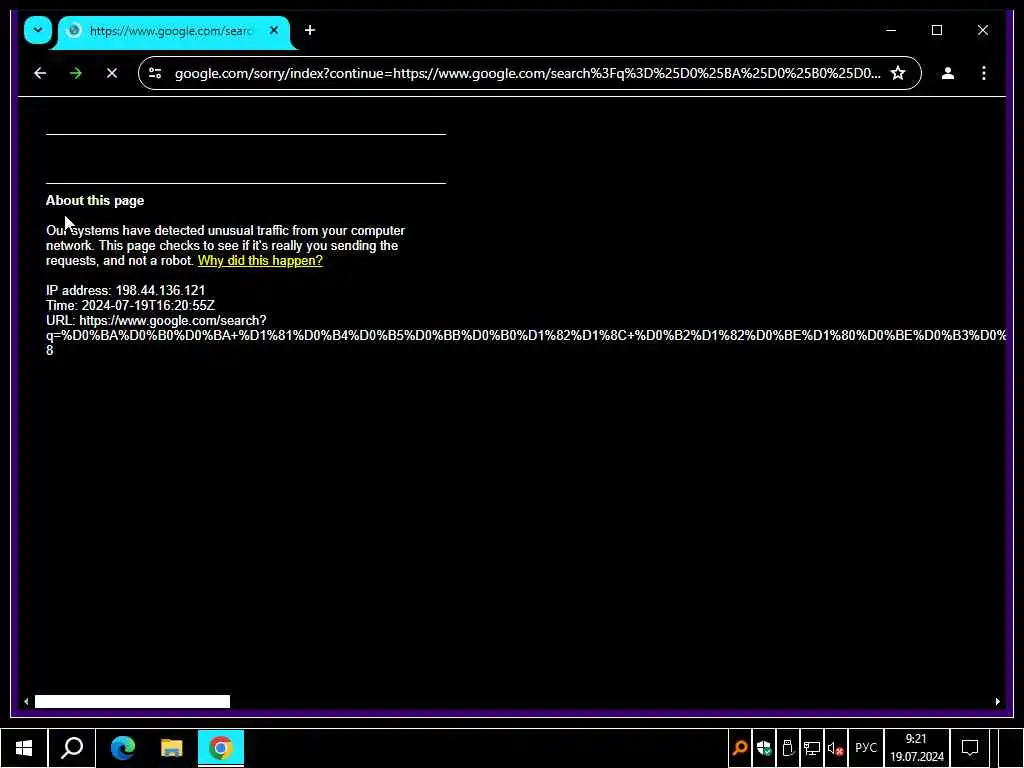Open the tab search dropdown
The image size is (1024, 768).
[37, 30]
